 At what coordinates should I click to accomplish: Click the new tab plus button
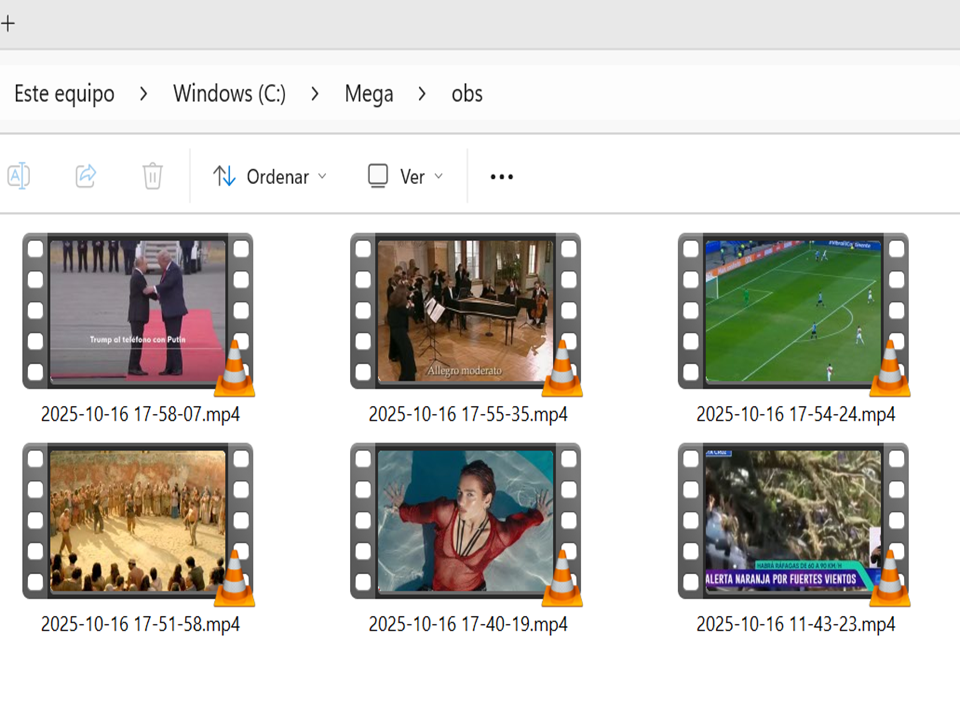8,23
